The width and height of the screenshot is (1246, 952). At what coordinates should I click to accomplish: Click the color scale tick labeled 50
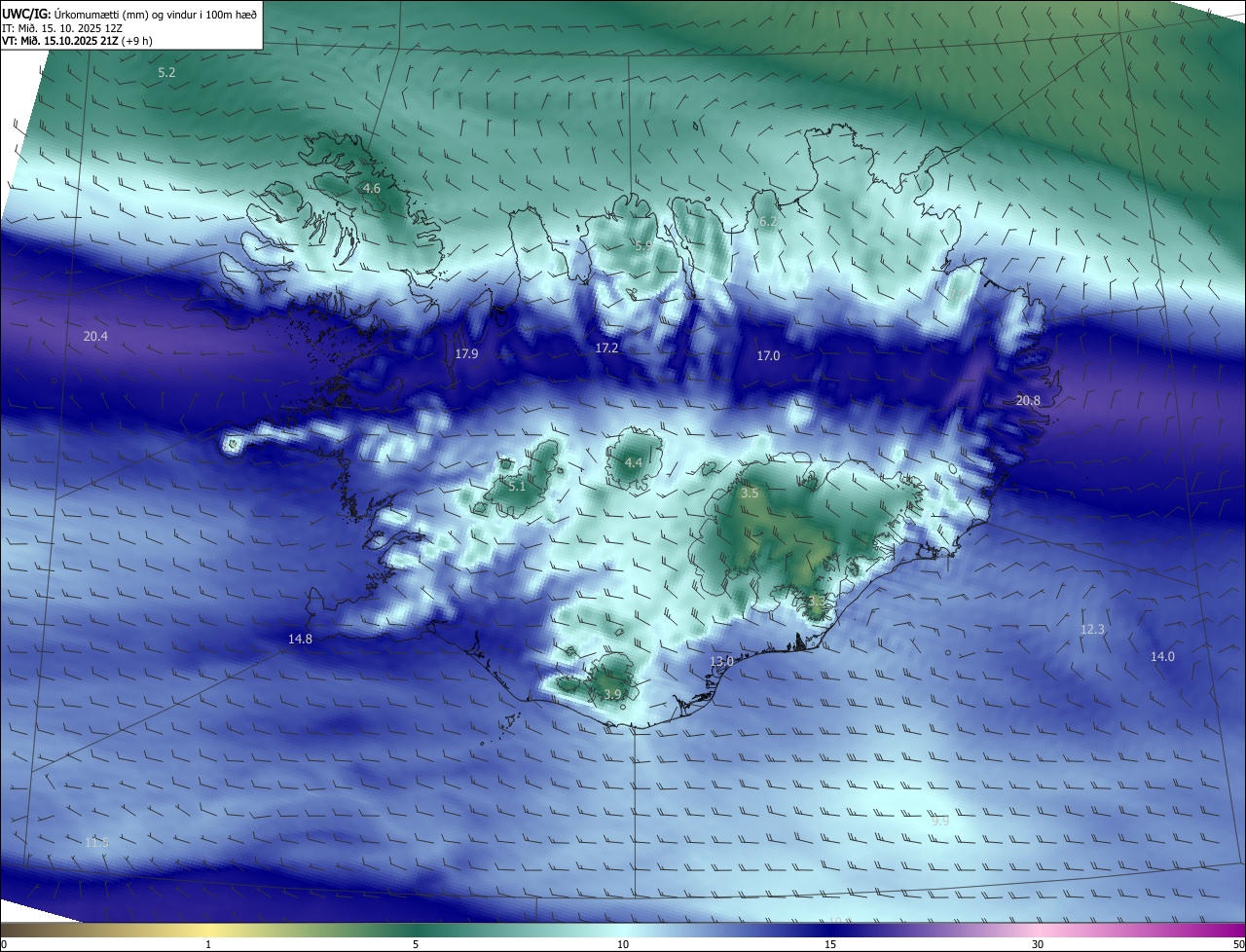pos(1238,944)
